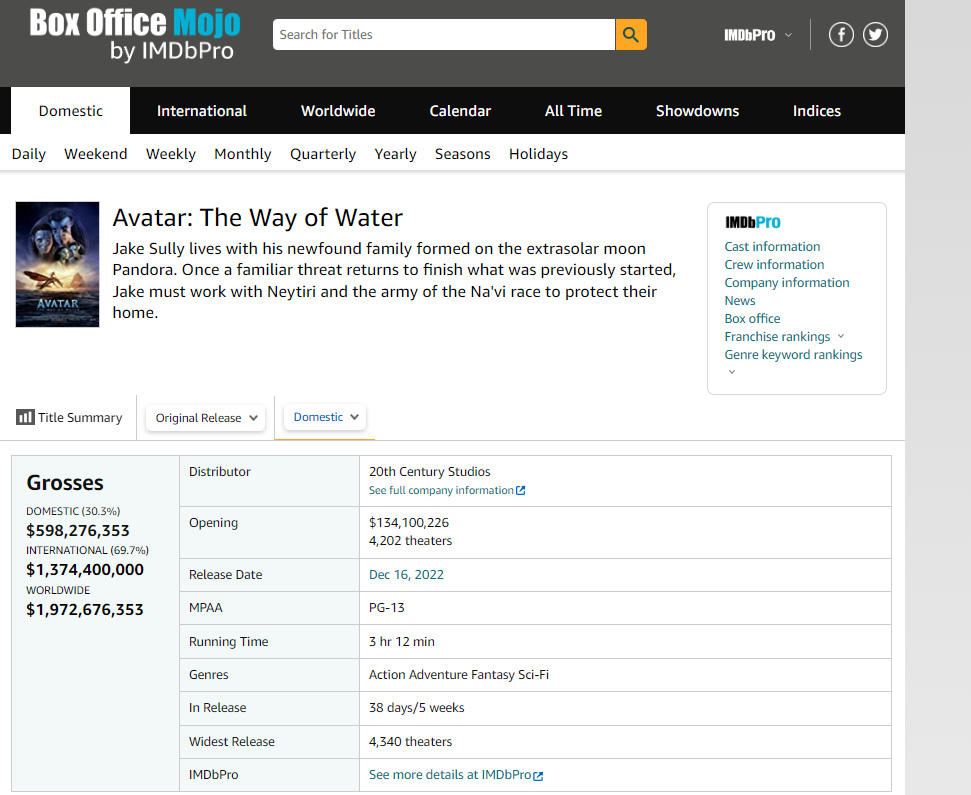Open the Original Release dropdown

[x=206, y=418]
